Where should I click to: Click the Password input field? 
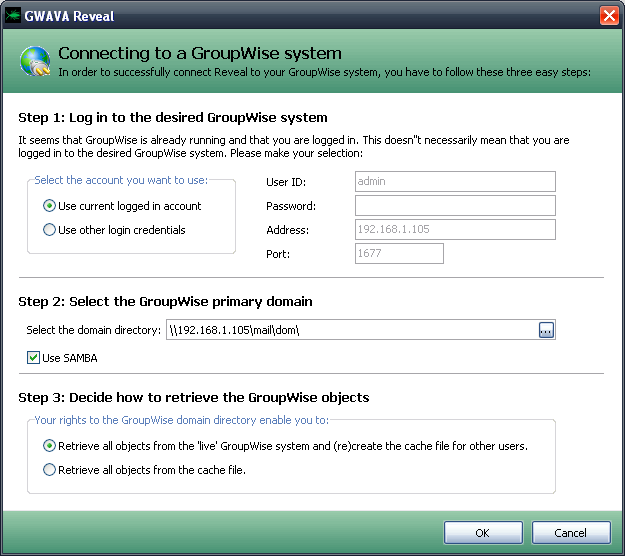pos(455,206)
